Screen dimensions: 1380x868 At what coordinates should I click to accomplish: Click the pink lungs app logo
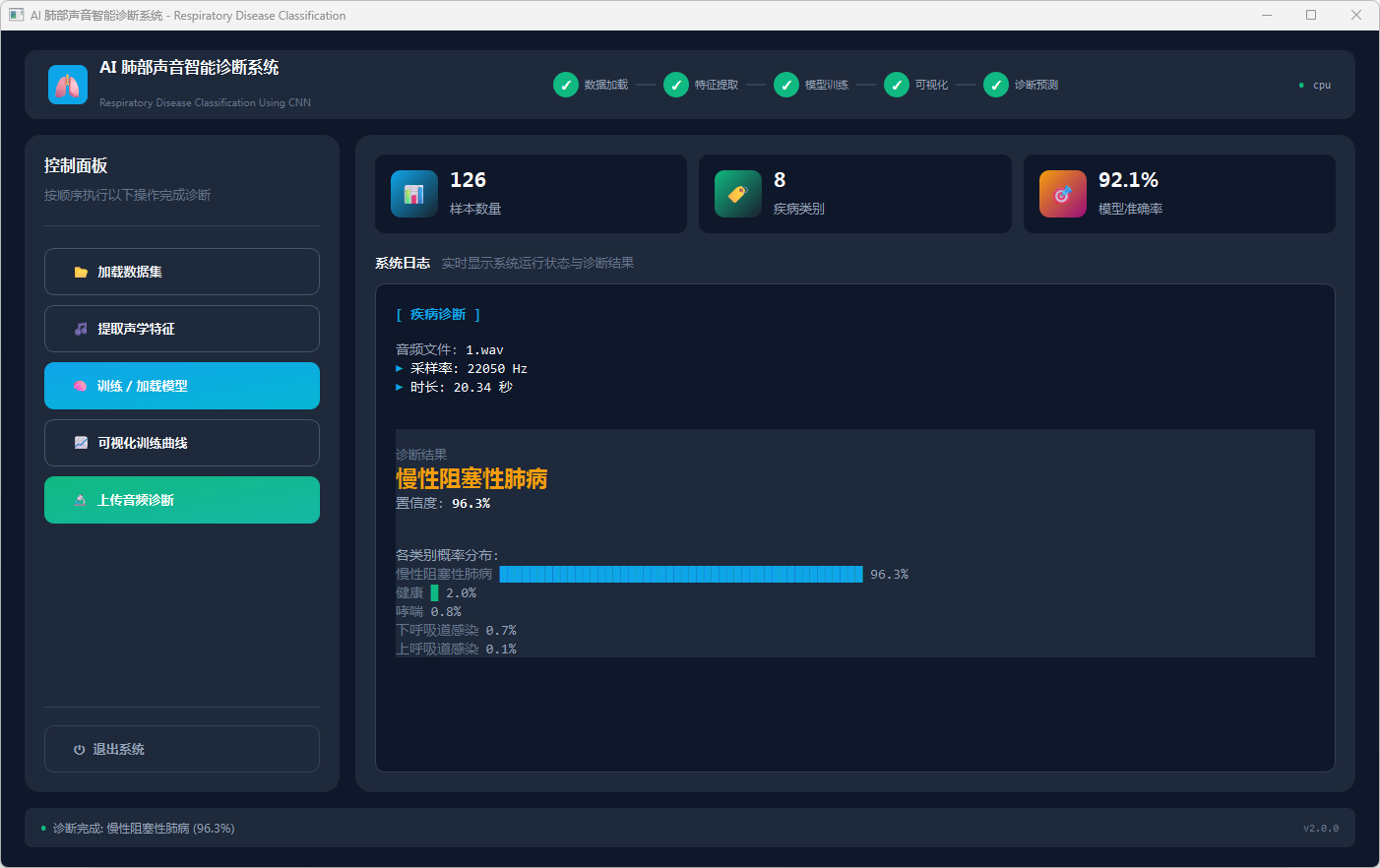68,85
